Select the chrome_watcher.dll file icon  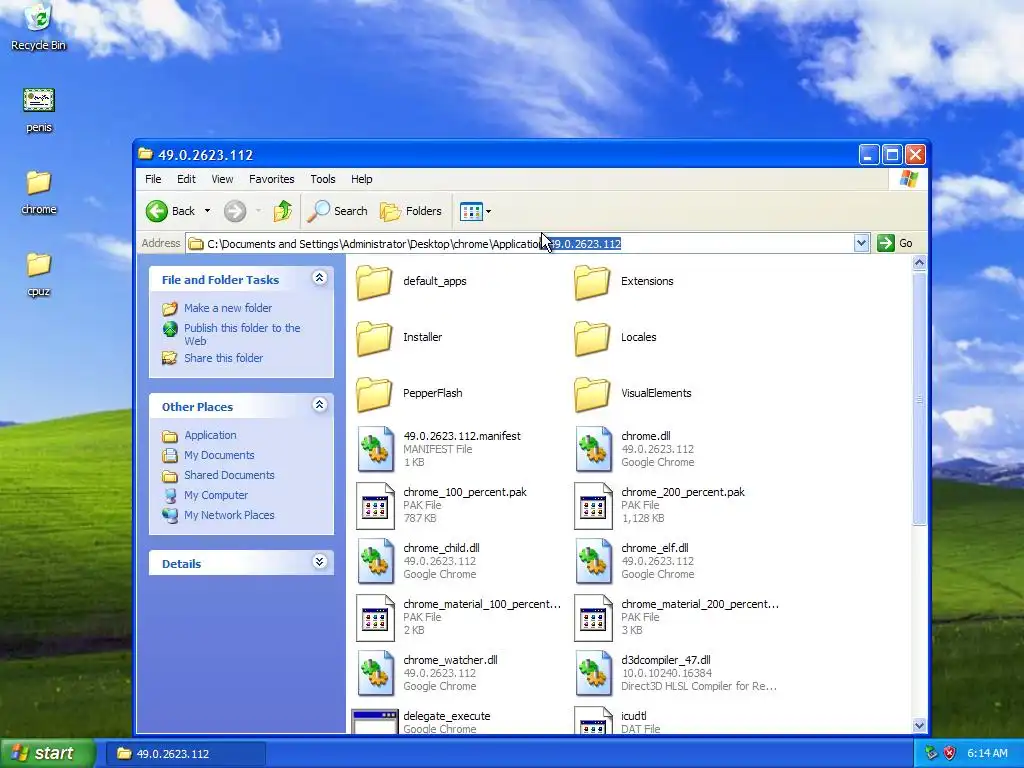point(376,673)
